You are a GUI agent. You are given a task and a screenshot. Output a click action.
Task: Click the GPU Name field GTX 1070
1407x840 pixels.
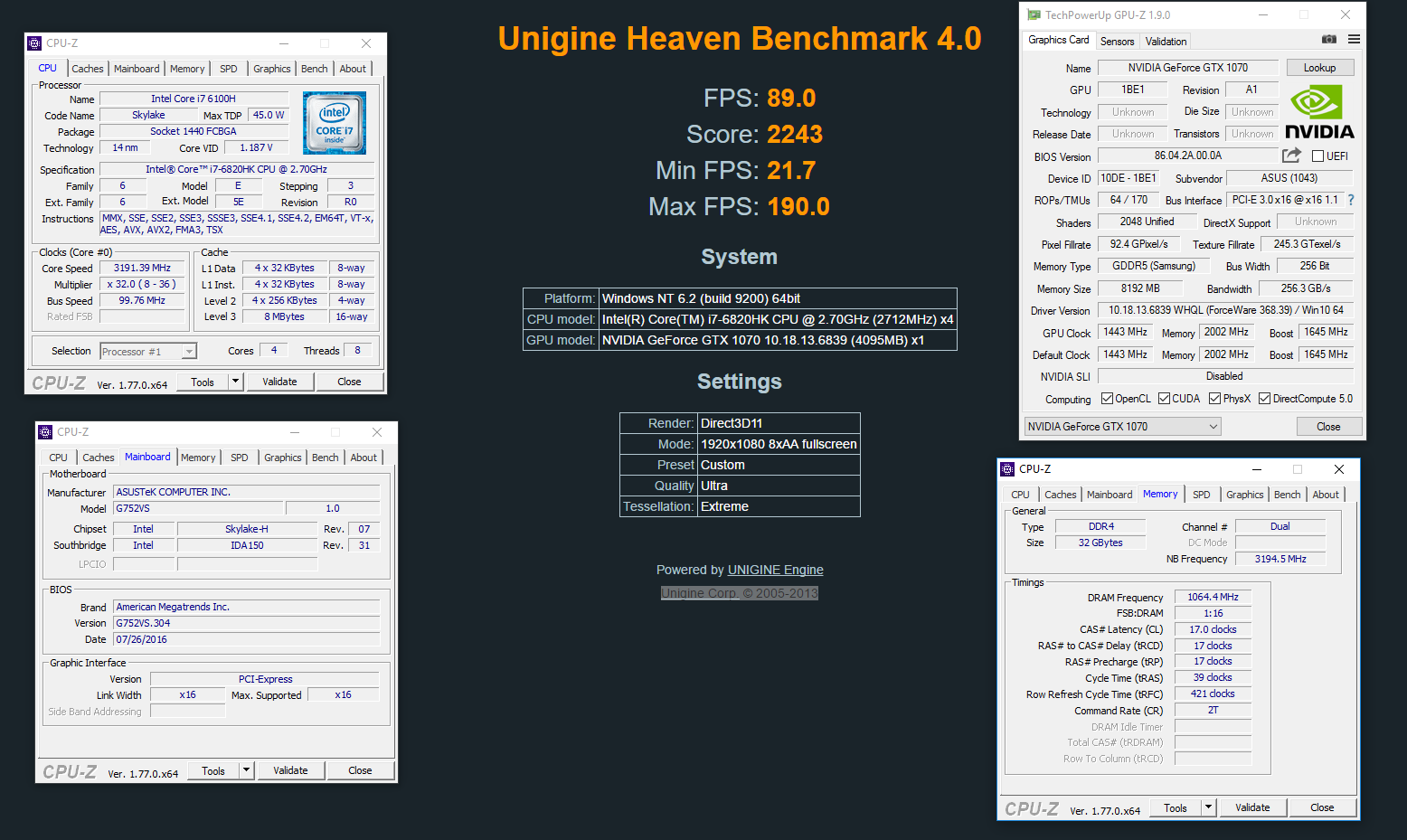pyautogui.click(x=1187, y=68)
